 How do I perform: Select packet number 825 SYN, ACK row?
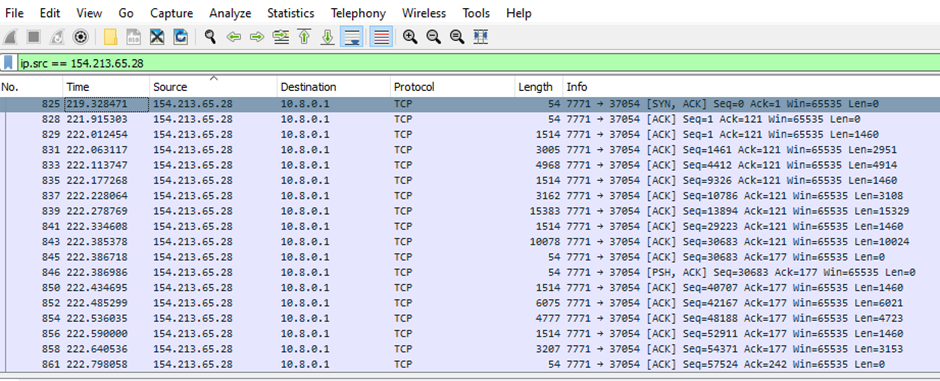470,104
